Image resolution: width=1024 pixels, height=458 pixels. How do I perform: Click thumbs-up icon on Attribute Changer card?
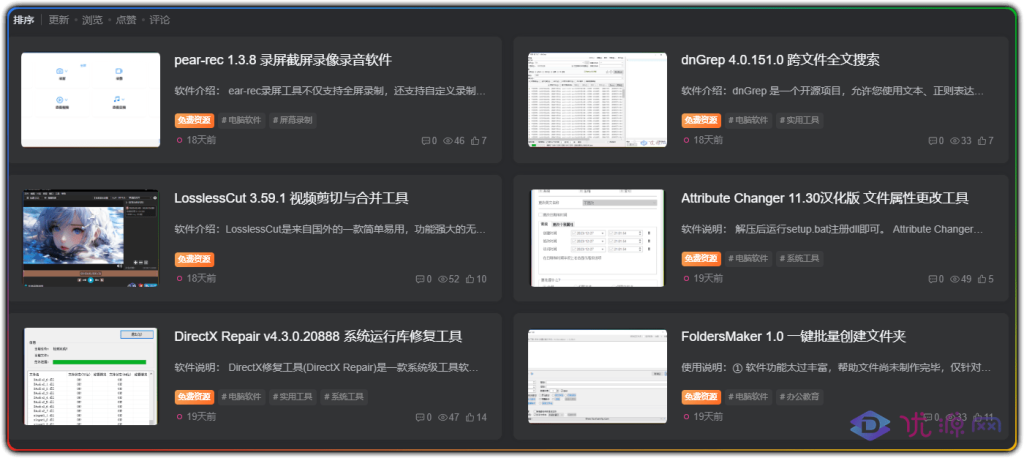point(982,279)
